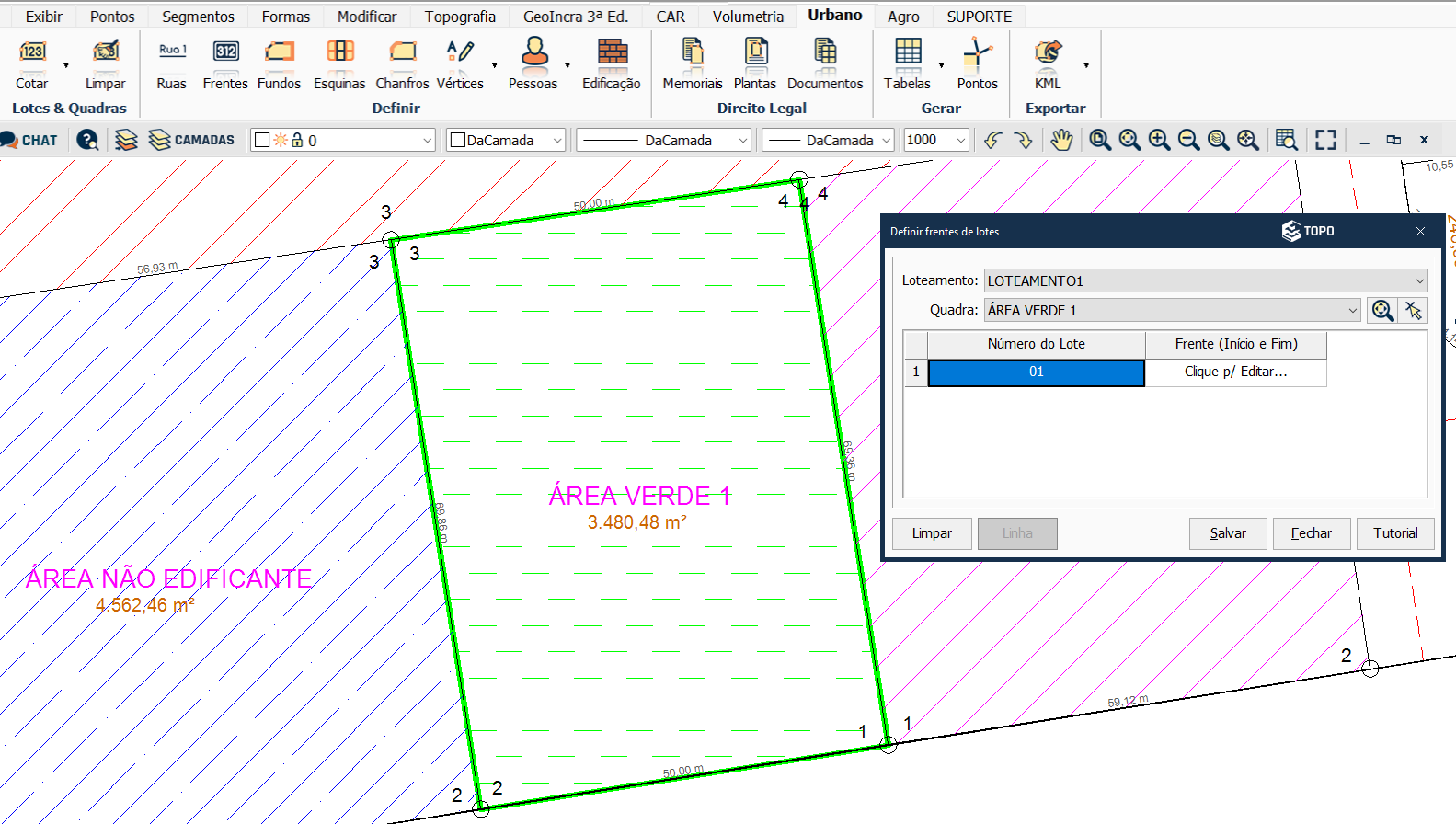Viewport: 1456px width, 824px height.
Task: Click the Tutorial button in the dialog
Action: (x=1395, y=533)
